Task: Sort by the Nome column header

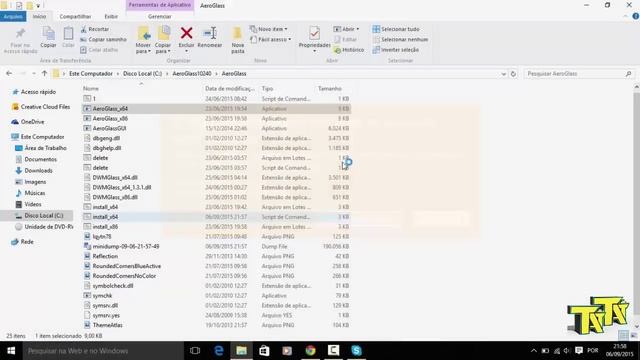Action: [91, 88]
